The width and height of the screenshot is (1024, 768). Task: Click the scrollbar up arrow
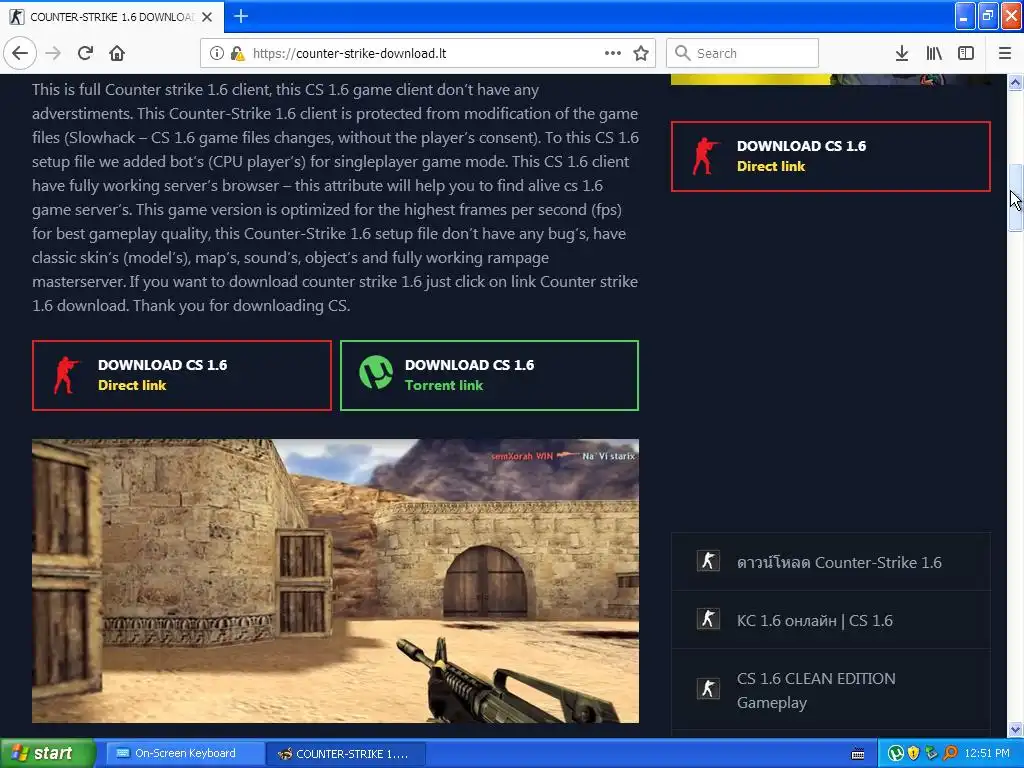click(x=1015, y=82)
